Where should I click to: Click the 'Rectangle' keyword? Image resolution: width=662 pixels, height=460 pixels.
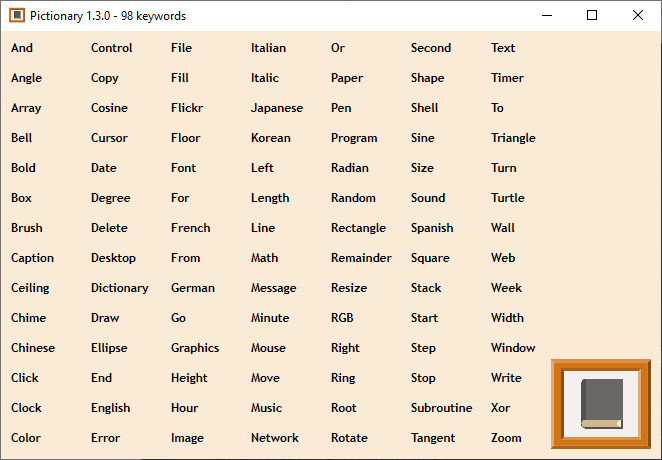358,228
